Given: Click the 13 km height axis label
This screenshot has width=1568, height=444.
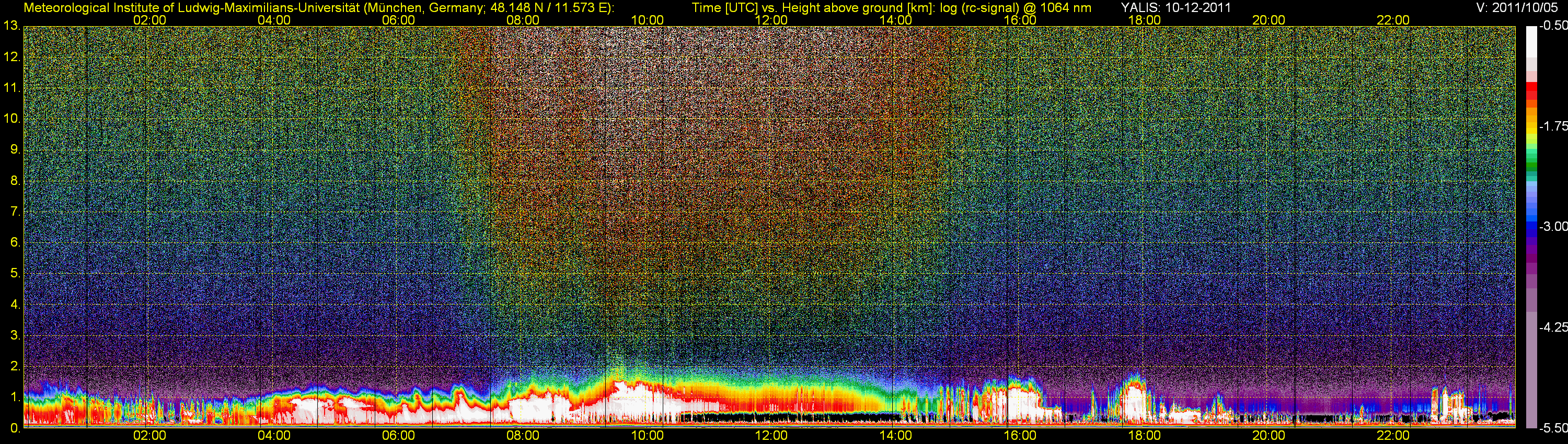Looking at the screenshot, I should point(12,26).
